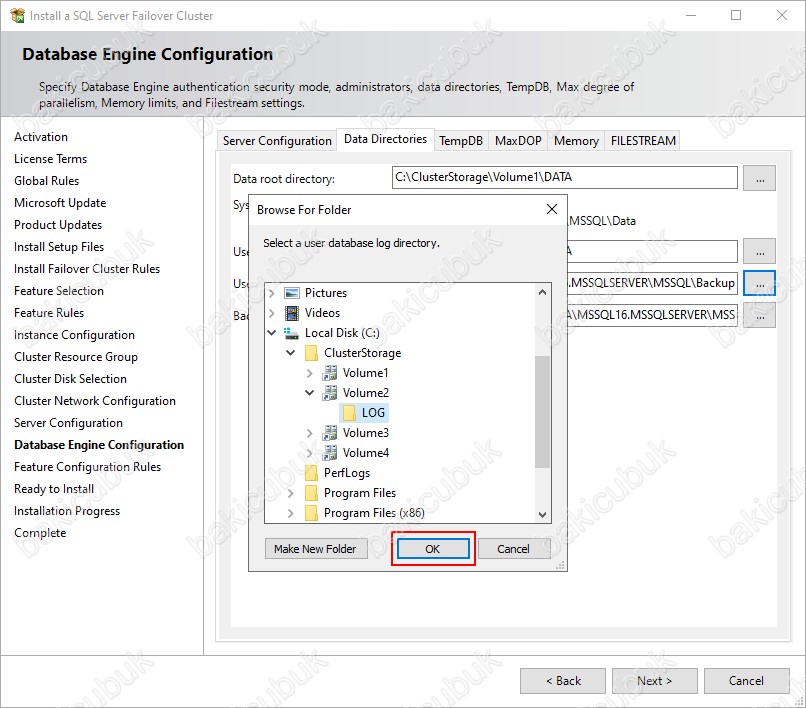Click the Feature Selection step
This screenshot has height=708, width=806.
click(59, 291)
